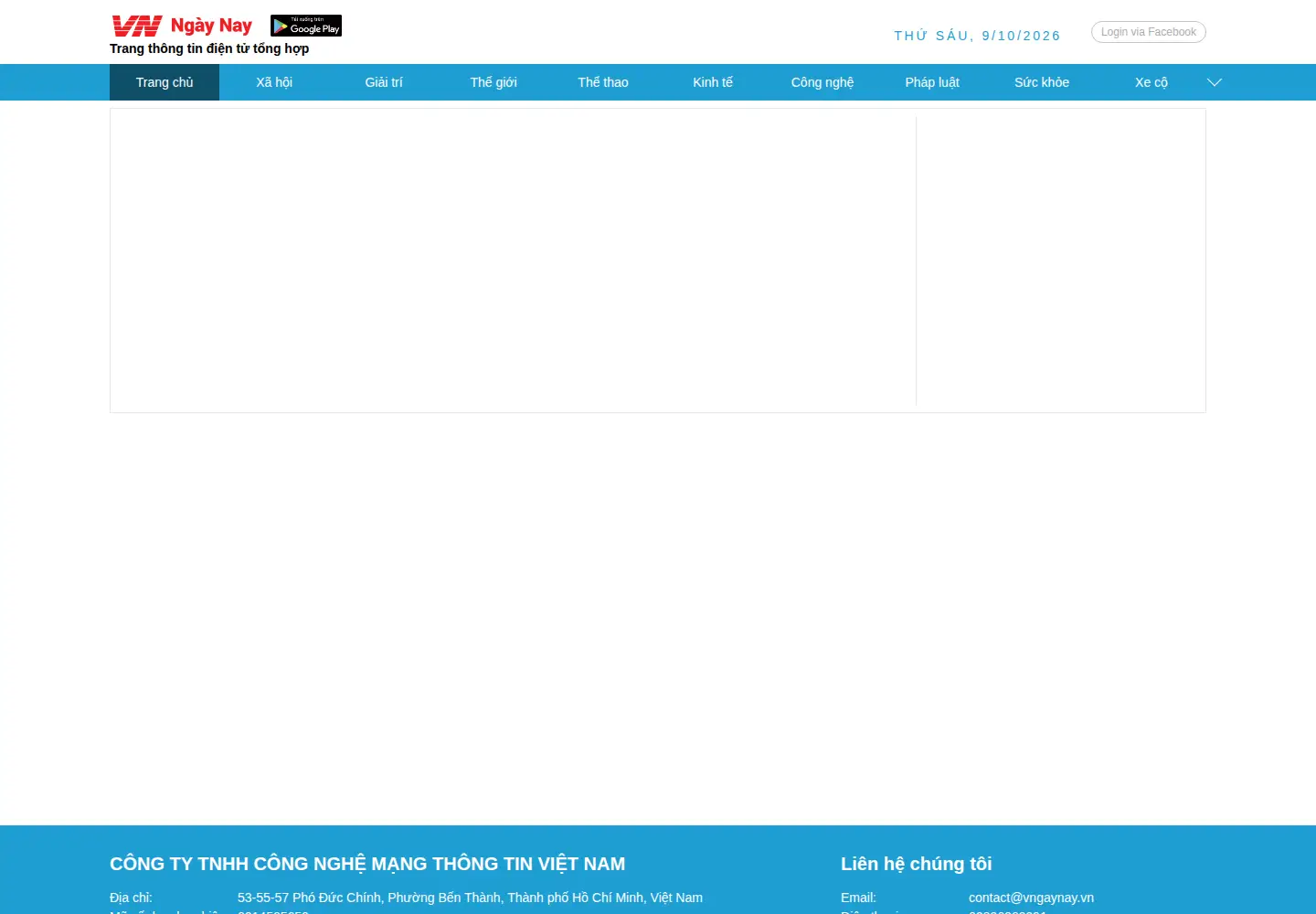Go to Kinh tế news
The image size is (1316, 914).
(x=713, y=82)
